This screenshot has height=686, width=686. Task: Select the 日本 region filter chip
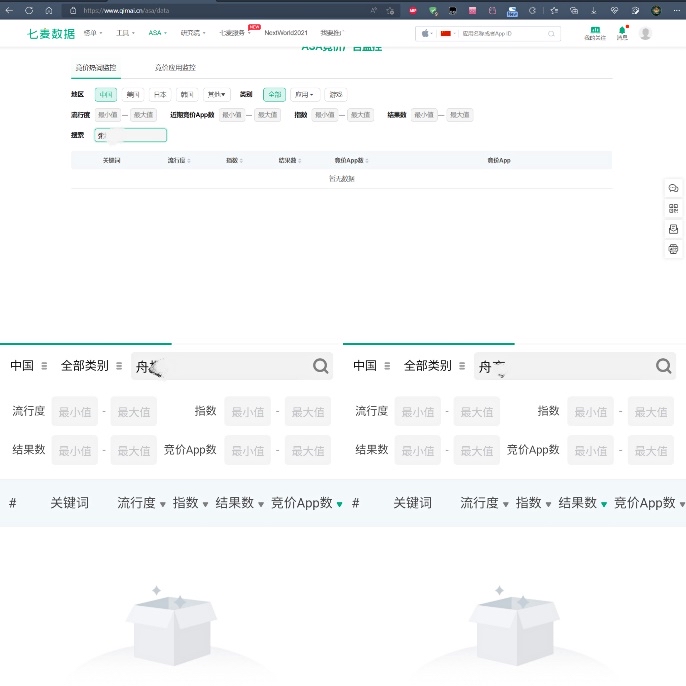pos(160,94)
